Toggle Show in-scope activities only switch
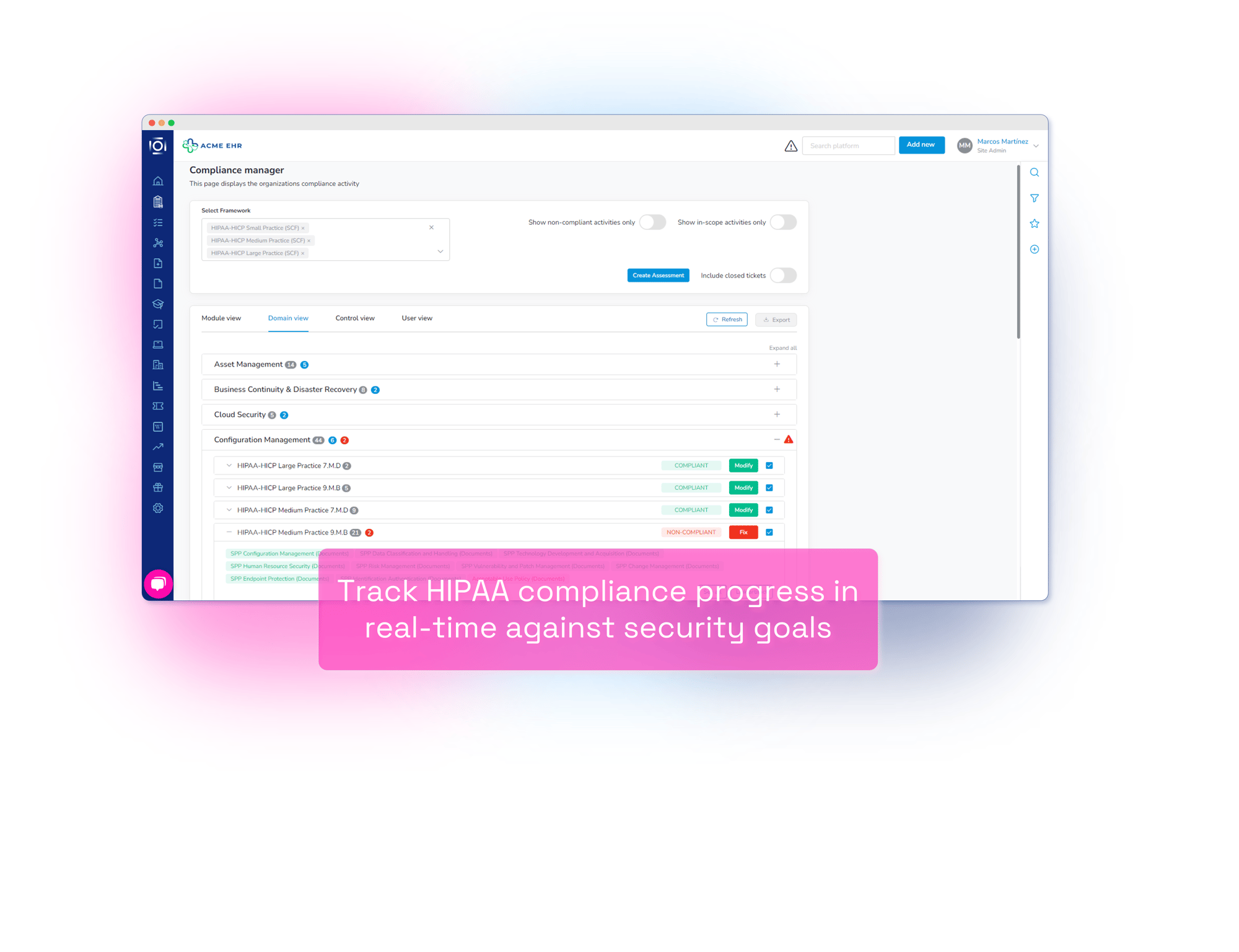1239x952 pixels. [x=783, y=222]
